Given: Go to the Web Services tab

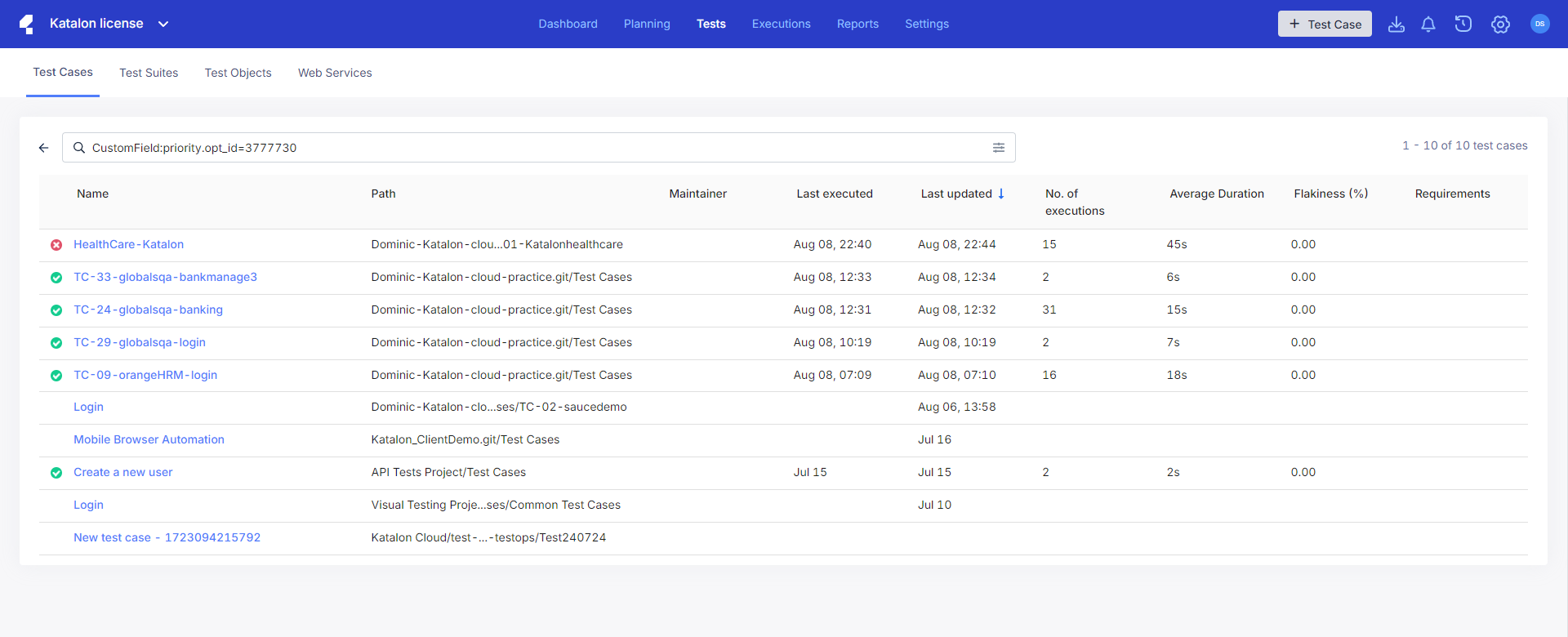Looking at the screenshot, I should click(x=335, y=73).
